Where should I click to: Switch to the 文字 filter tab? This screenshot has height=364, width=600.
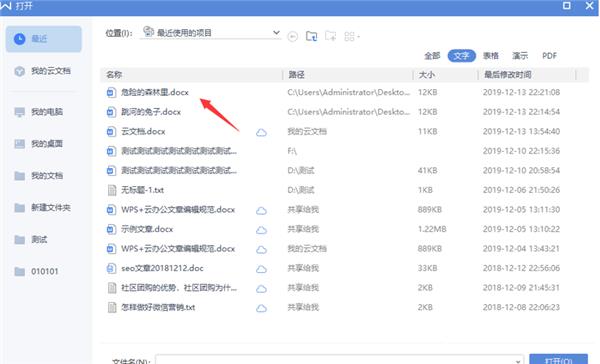461,56
